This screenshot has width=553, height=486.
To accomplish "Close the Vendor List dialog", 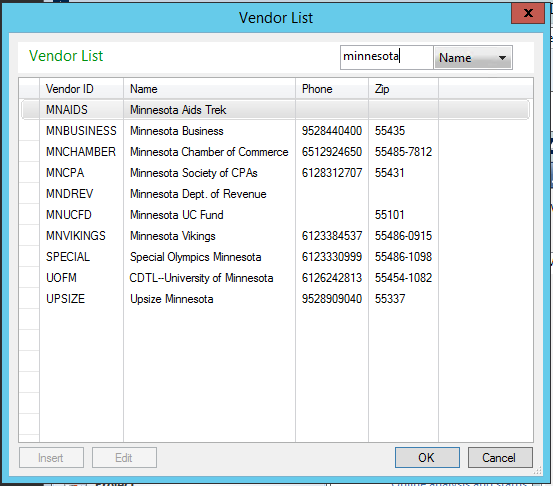I will [528, 13].
